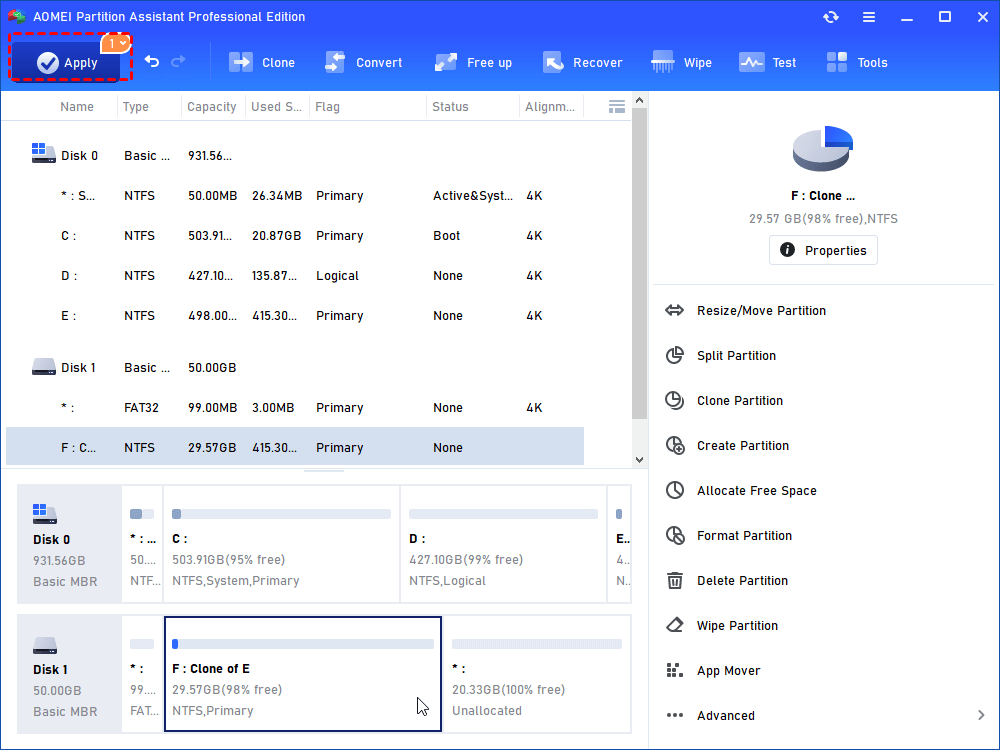
Task: Select the C: NTFS partition row
Action: click(x=295, y=236)
